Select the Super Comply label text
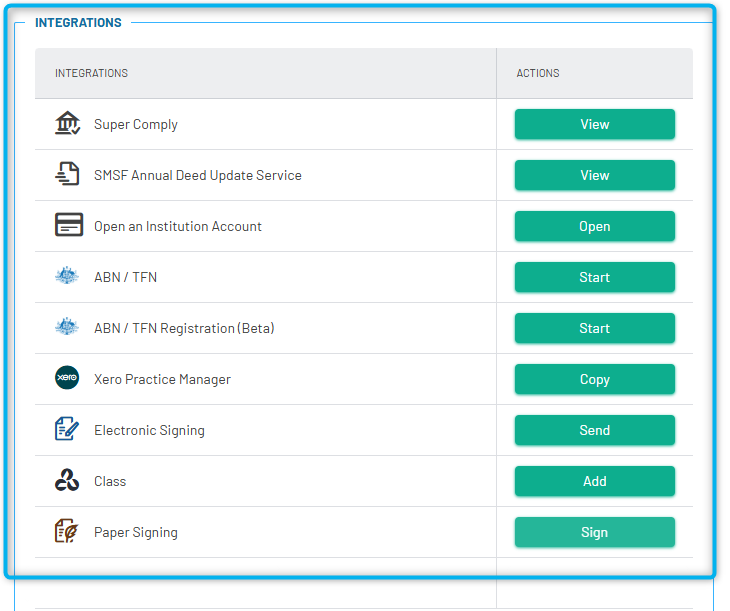 [x=136, y=124]
